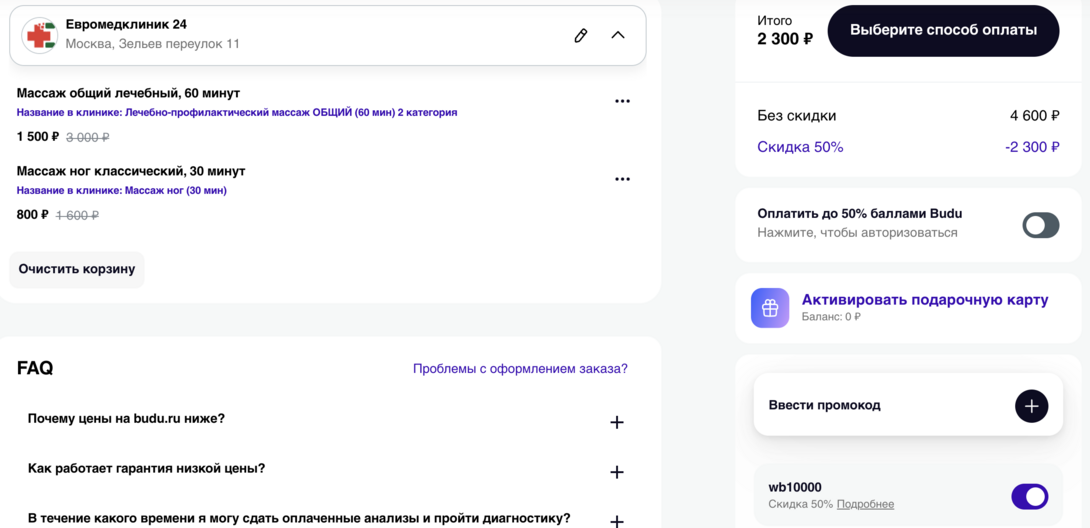Viewport: 1090px width, 528px height.
Task: Click 'Очистить корзину' button
Action: pos(77,269)
